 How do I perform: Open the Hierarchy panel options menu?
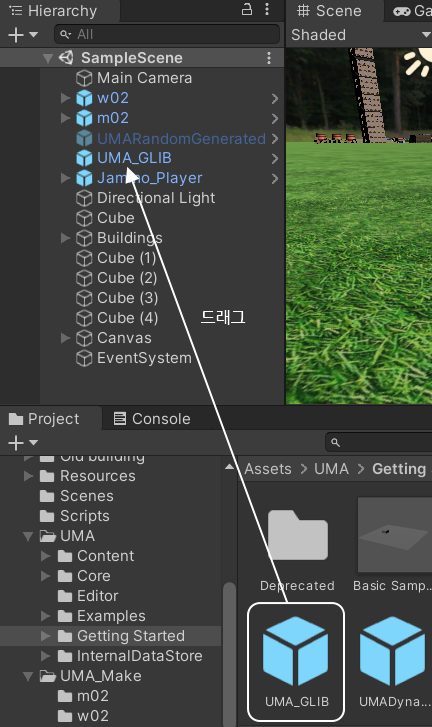point(267,9)
